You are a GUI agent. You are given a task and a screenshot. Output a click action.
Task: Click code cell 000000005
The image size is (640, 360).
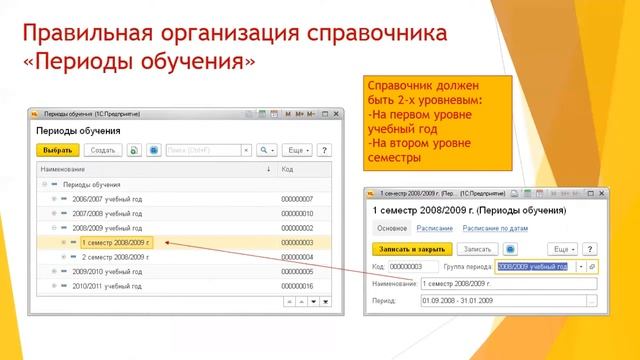297,271
